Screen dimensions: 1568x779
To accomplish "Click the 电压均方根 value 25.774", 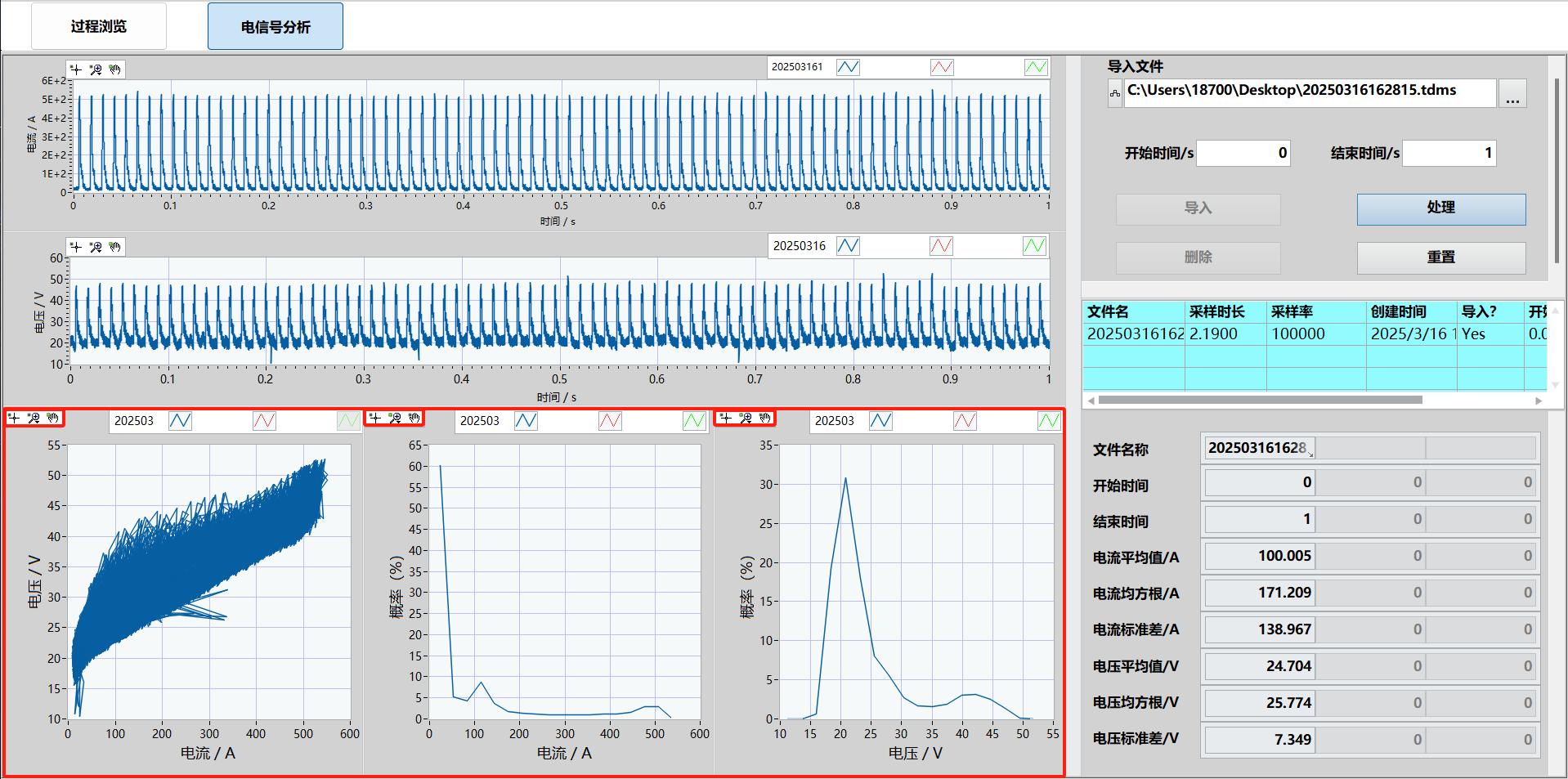I will pos(1259,703).
